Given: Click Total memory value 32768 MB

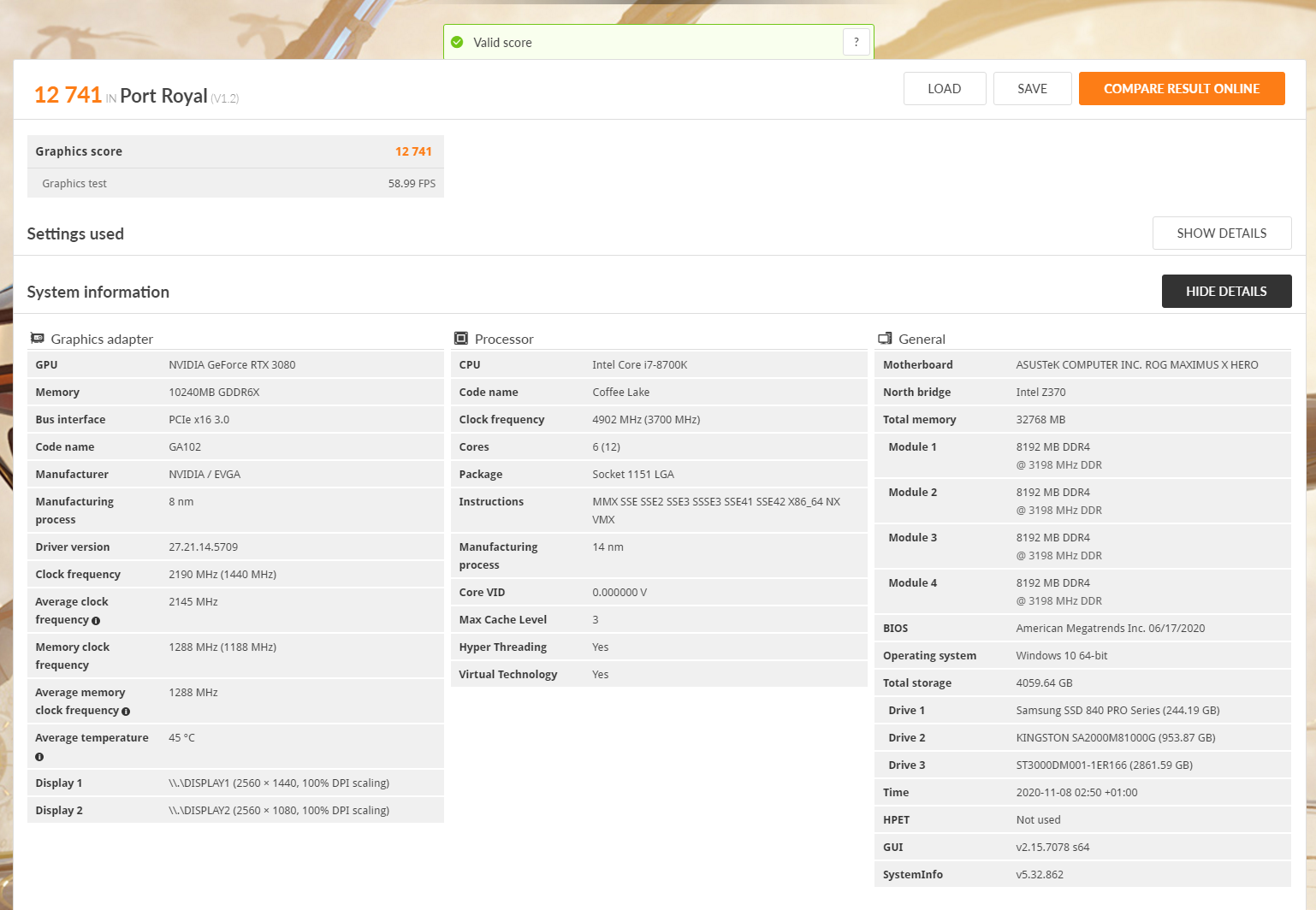Looking at the screenshot, I should [x=1040, y=419].
